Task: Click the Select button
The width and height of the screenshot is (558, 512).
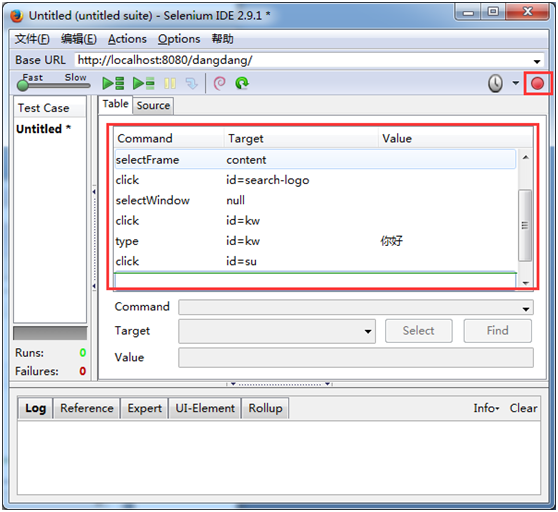Action: click(418, 331)
